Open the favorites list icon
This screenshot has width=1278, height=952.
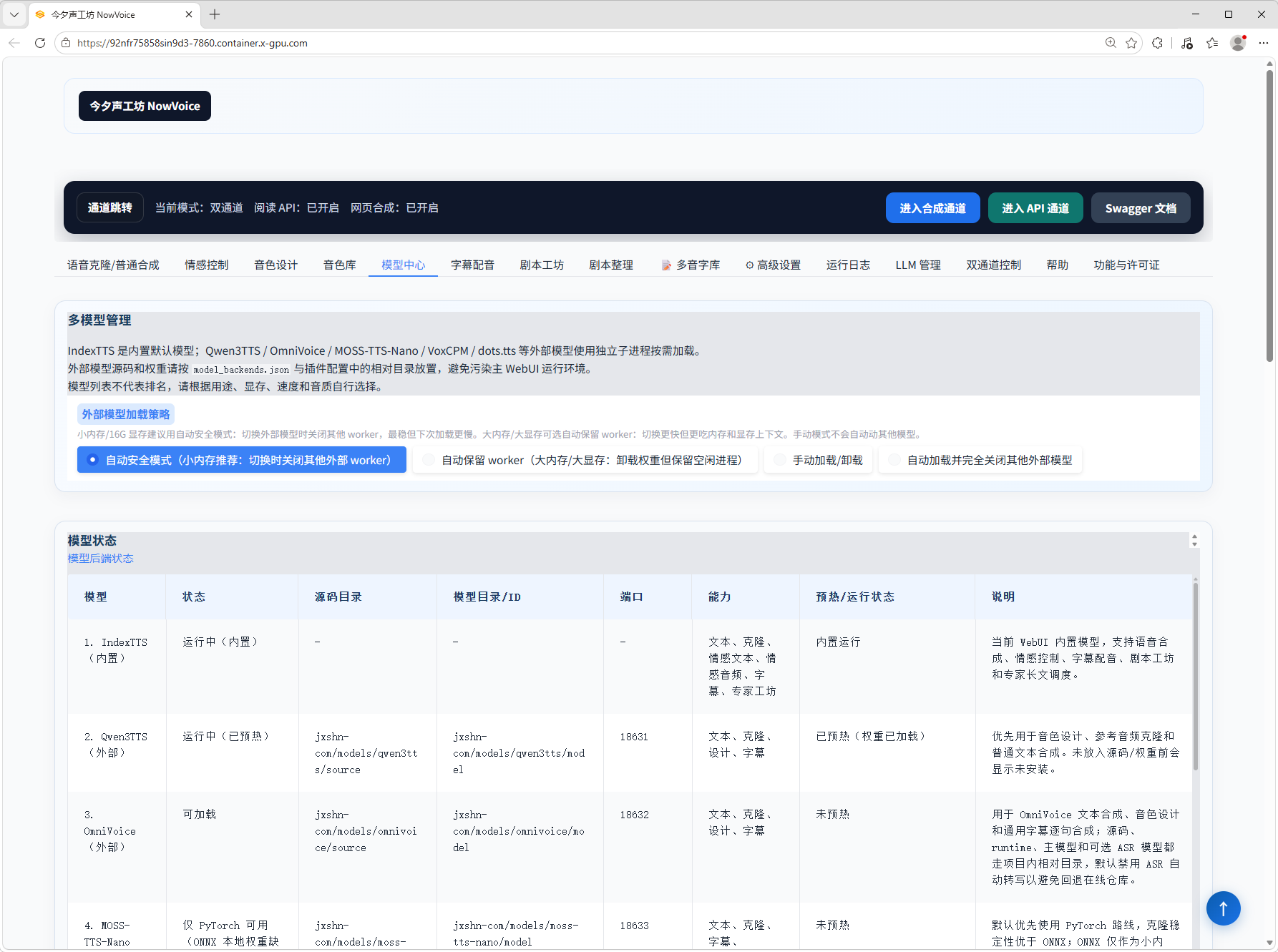1212,43
